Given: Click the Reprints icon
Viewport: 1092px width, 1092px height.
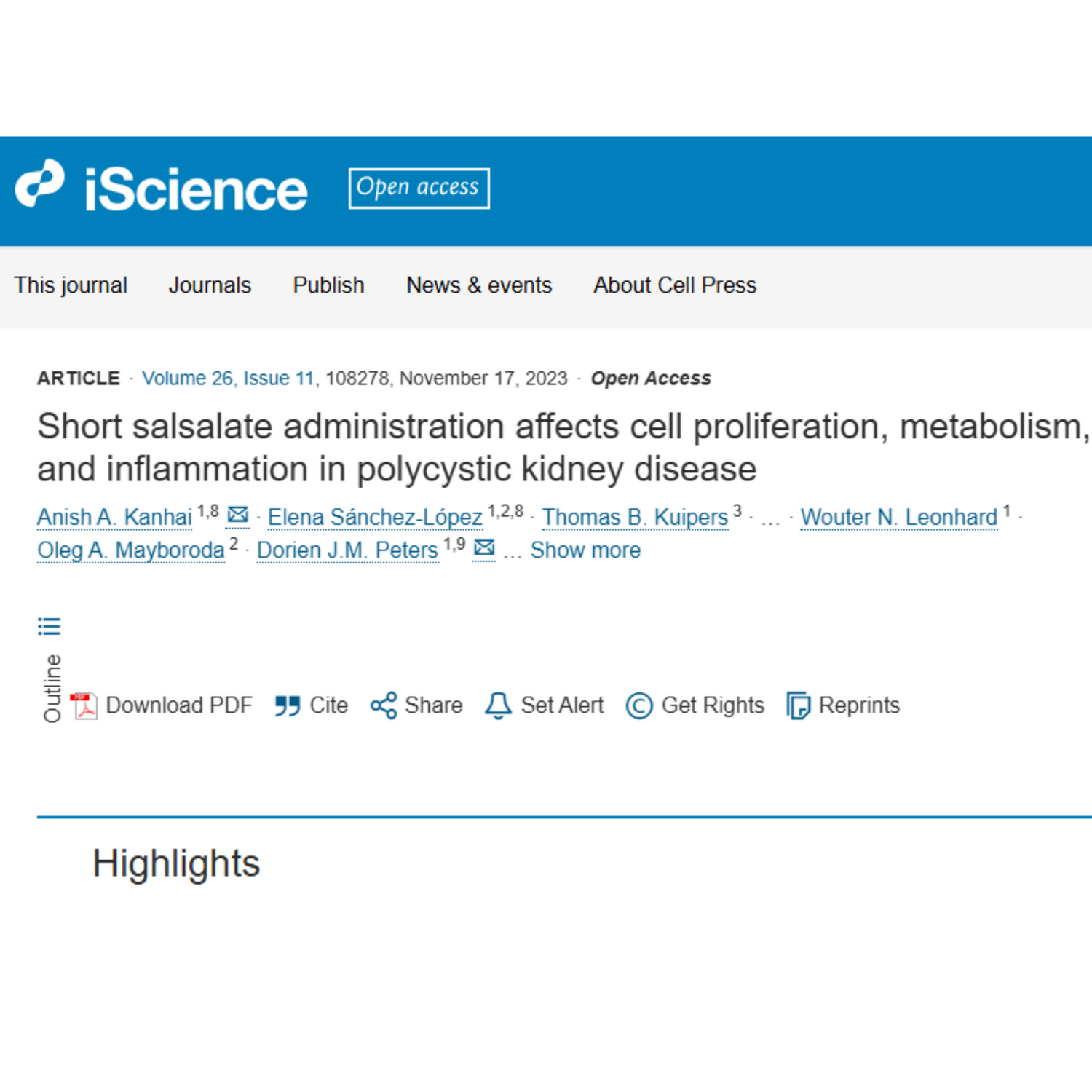Looking at the screenshot, I should [798, 705].
